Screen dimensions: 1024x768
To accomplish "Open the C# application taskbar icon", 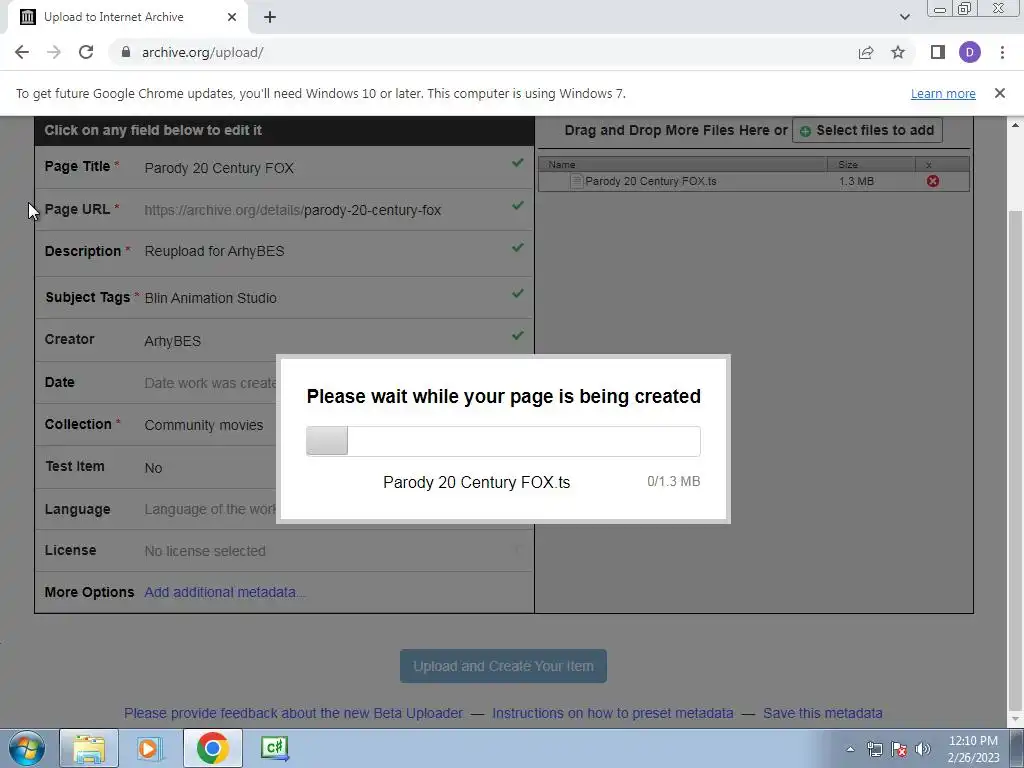I will (275, 748).
